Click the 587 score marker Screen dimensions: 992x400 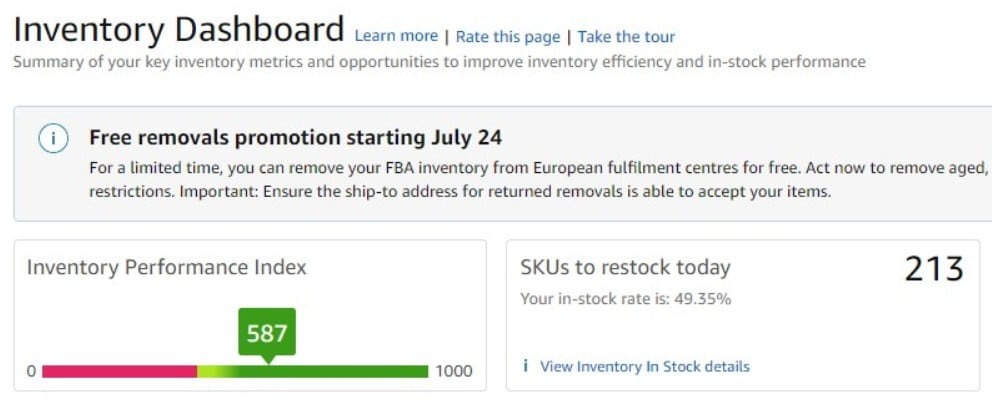pyautogui.click(x=267, y=333)
